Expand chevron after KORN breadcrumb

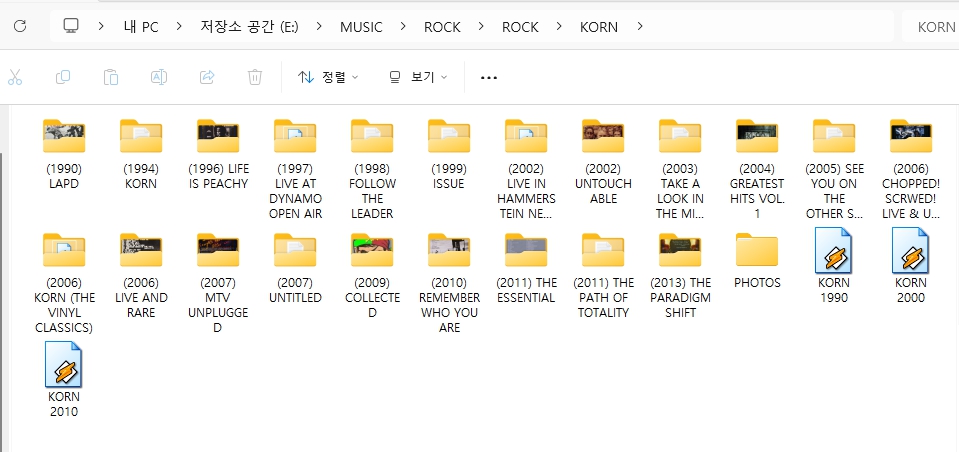639,26
